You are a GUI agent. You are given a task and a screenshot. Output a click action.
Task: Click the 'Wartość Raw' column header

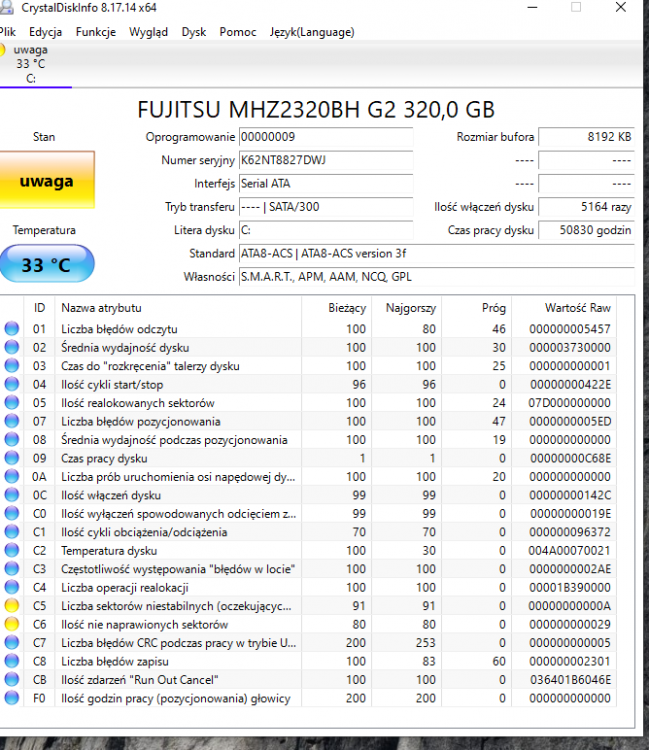point(577,308)
